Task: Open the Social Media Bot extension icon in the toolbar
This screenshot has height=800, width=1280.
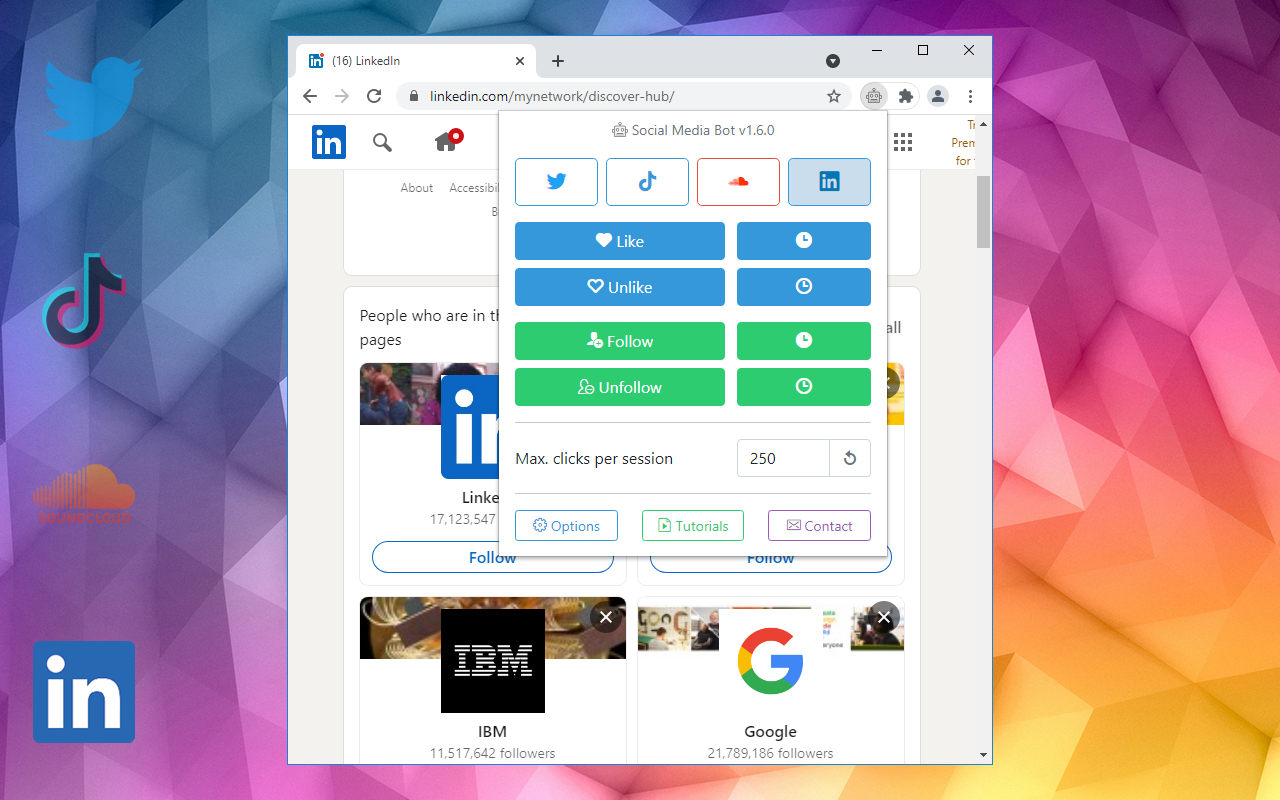Action: pos(874,96)
